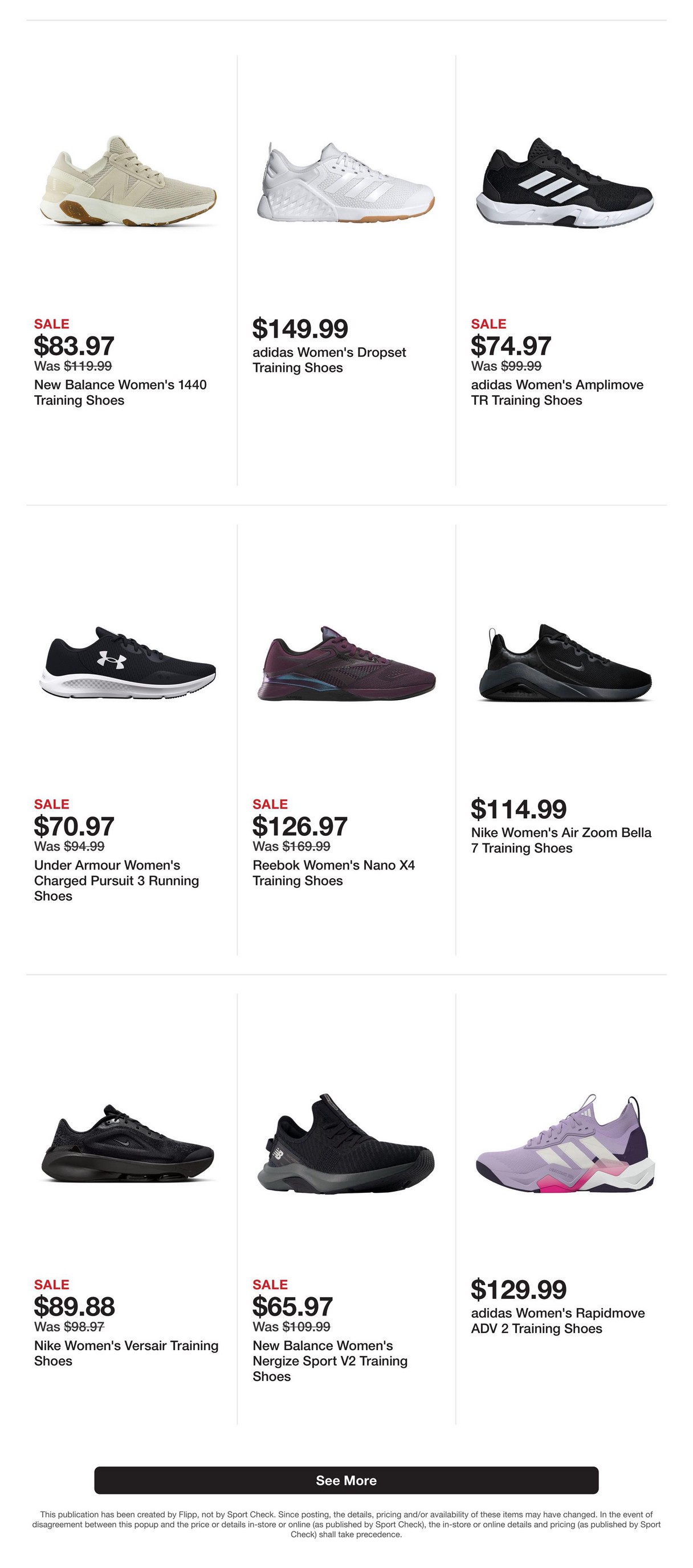Open the New Balance Nergize Sport V2 image

point(345,1144)
